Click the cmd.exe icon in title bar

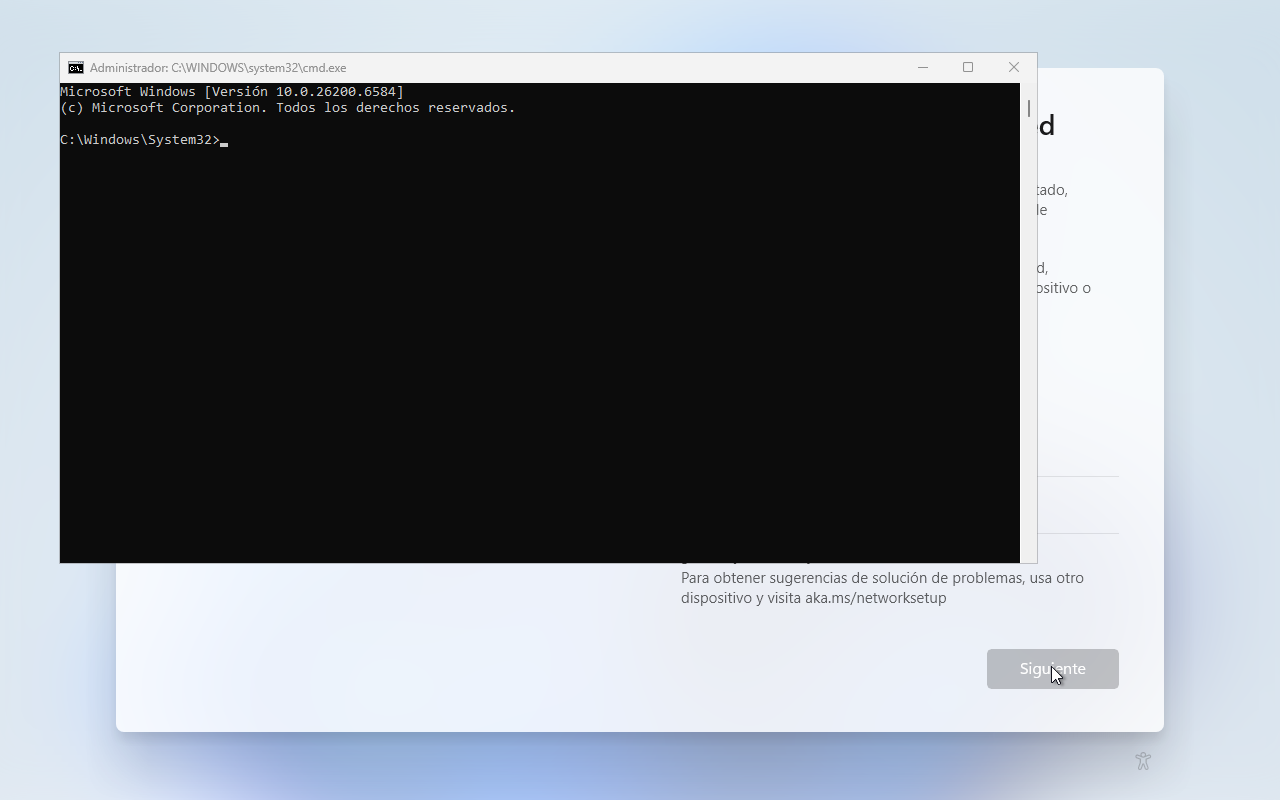tap(76, 68)
